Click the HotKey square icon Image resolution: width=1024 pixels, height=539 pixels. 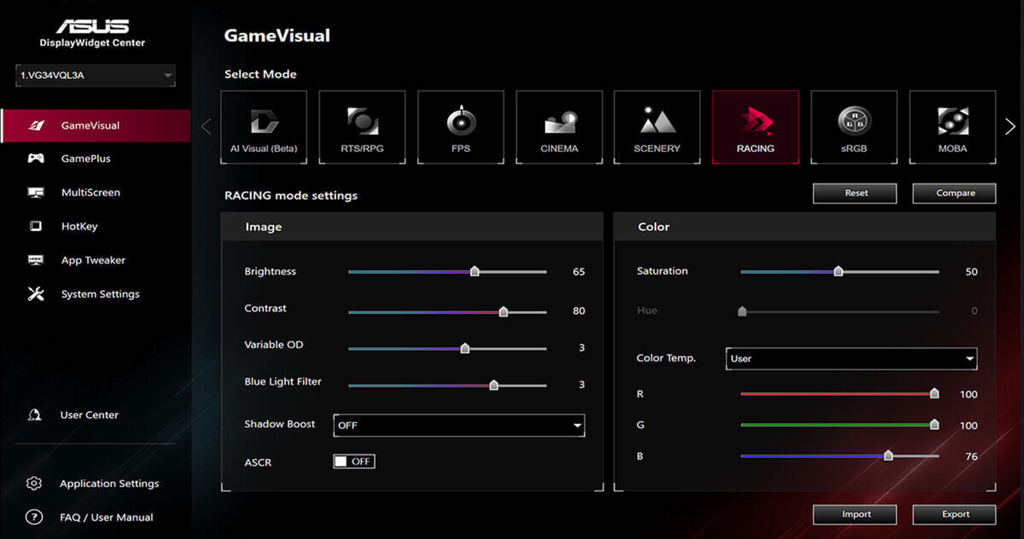[x=36, y=226]
